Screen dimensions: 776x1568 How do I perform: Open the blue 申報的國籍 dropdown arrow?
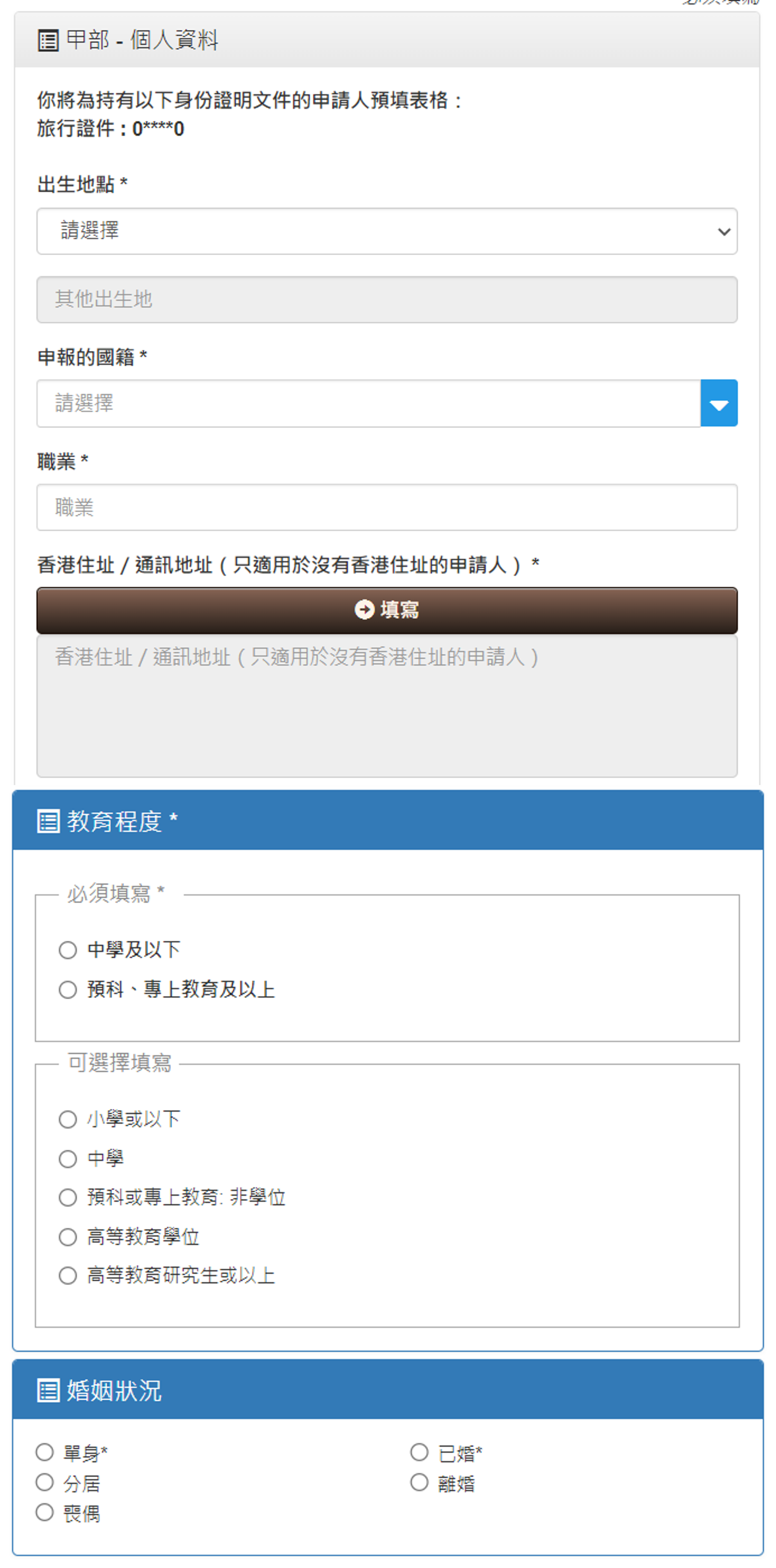point(719,403)
